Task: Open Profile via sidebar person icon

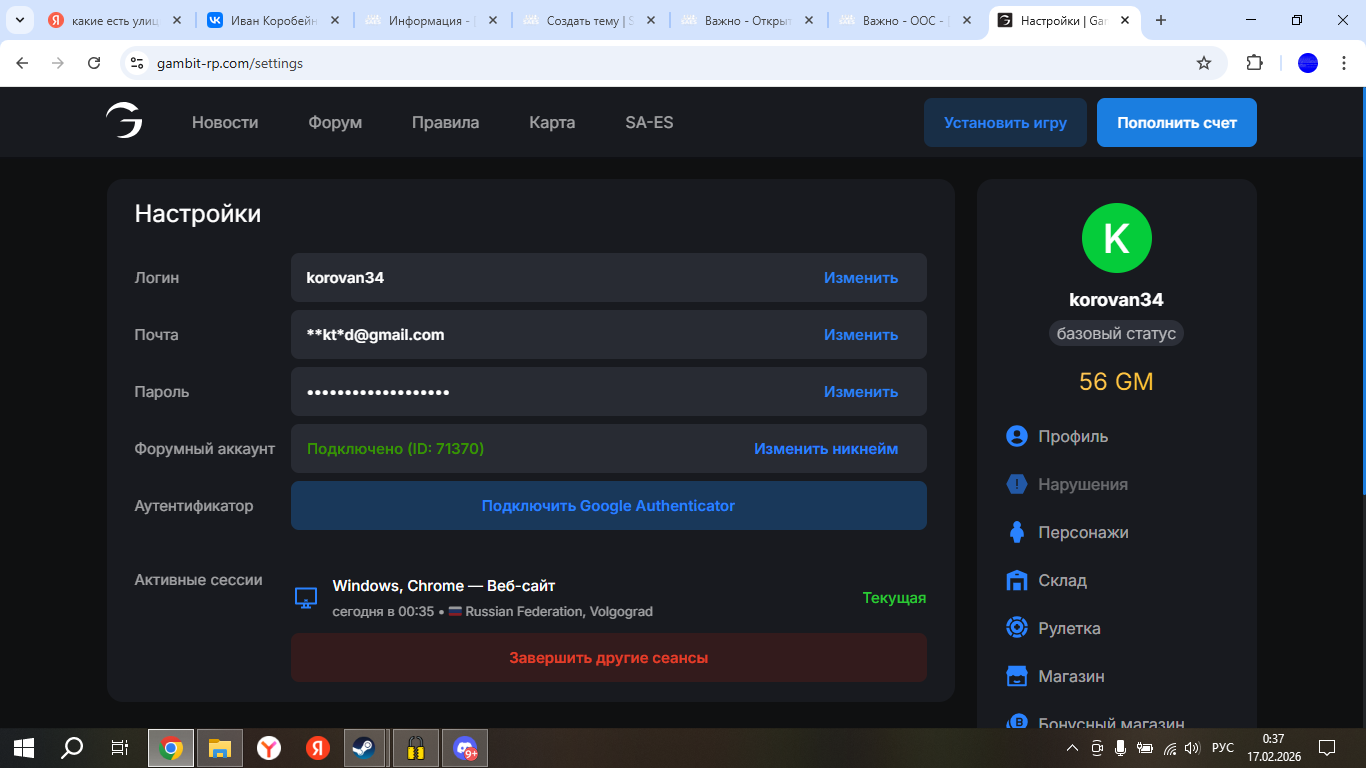Action: pyautogui.click(x=1016, y=436)
